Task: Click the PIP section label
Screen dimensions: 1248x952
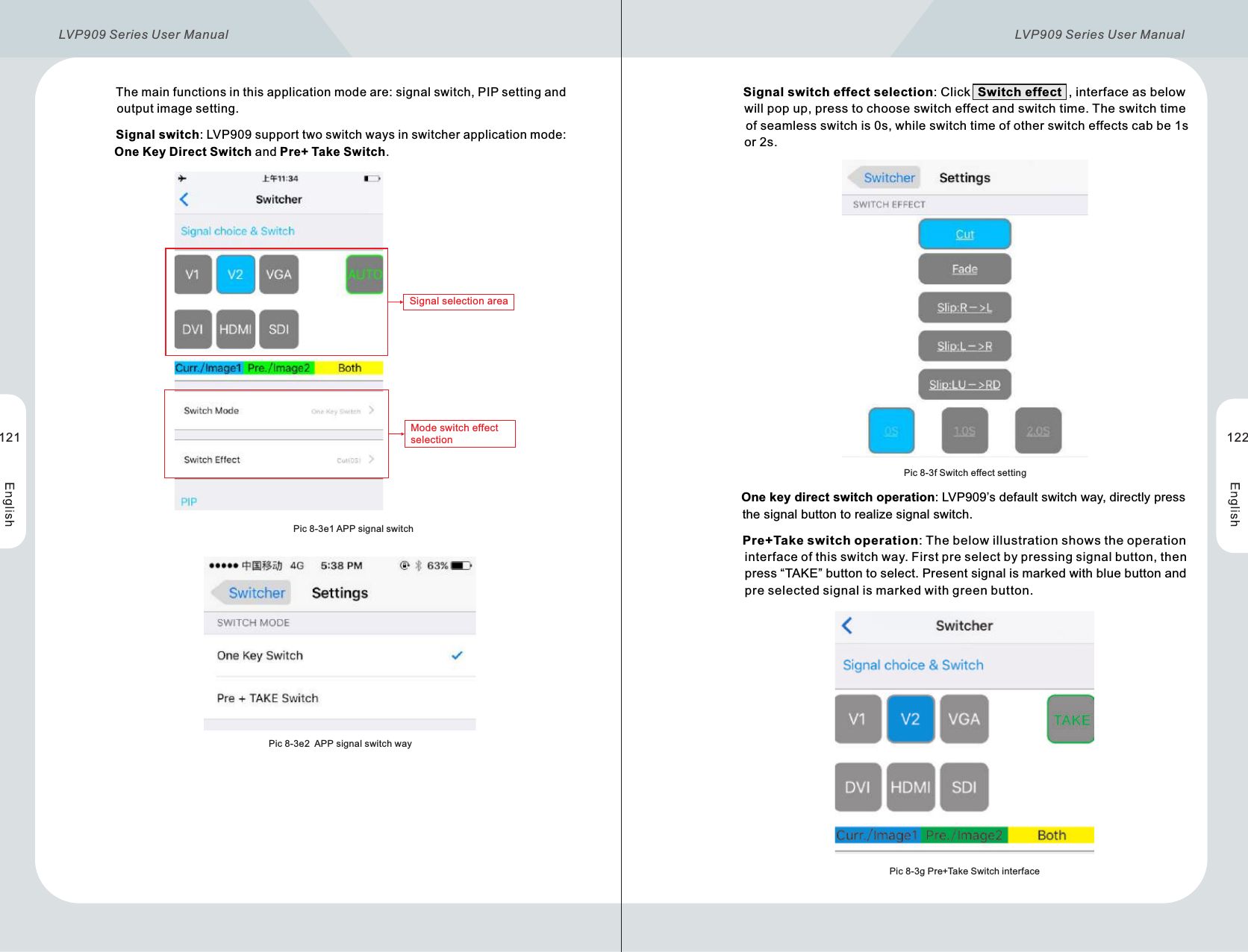Action: click(189, 502)
